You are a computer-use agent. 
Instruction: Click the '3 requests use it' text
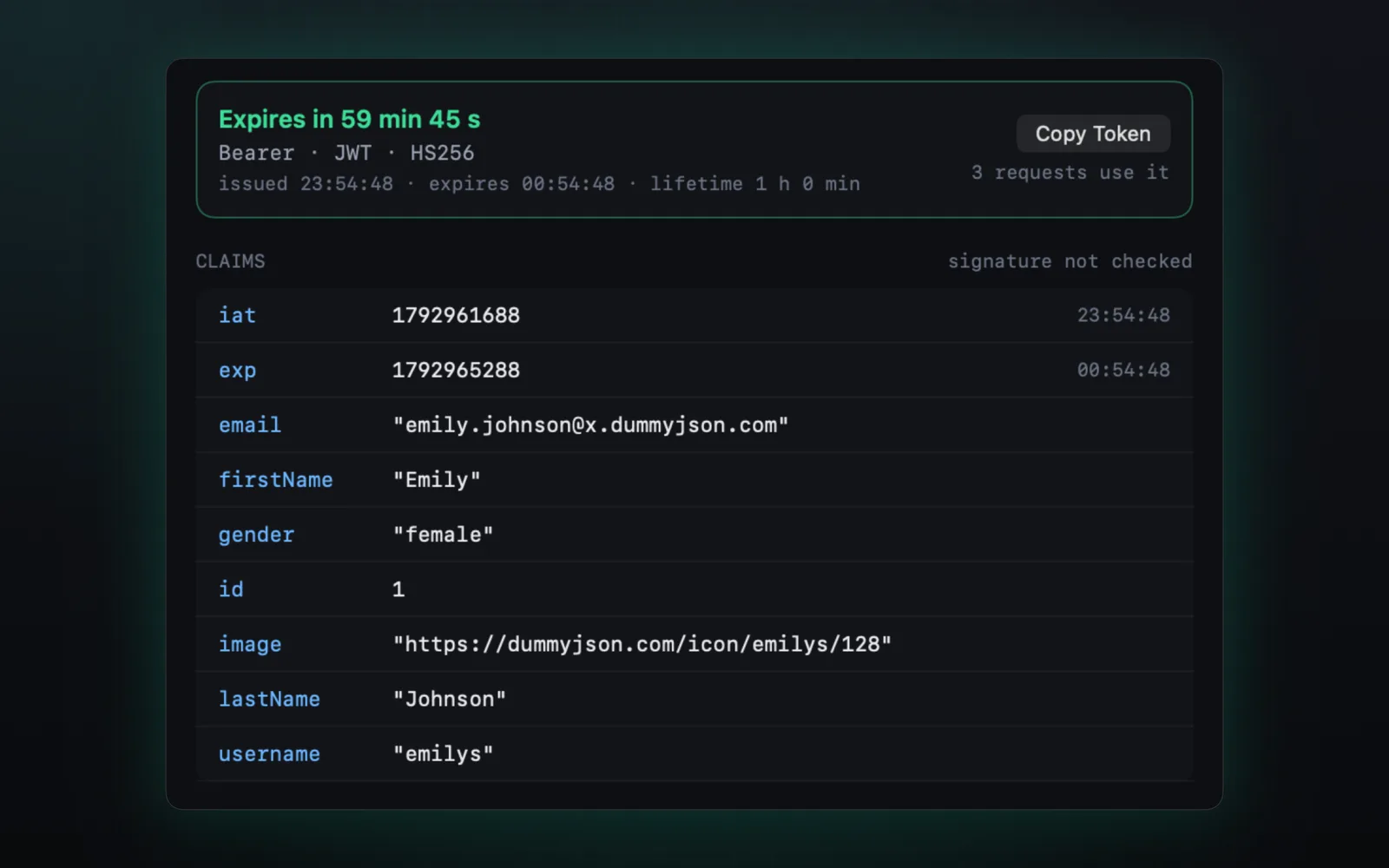point(1070,172)
